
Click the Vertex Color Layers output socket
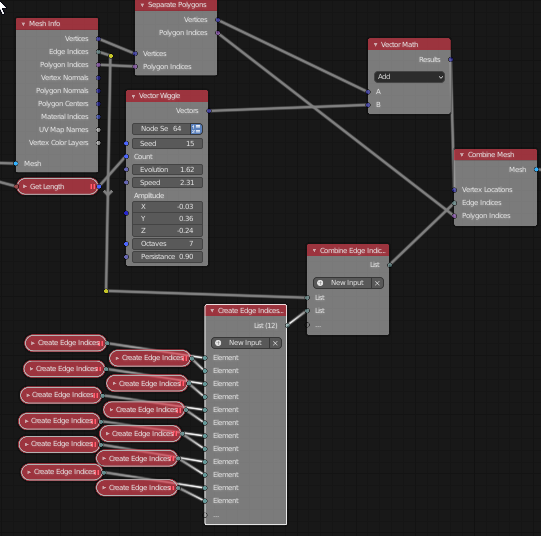98,143
